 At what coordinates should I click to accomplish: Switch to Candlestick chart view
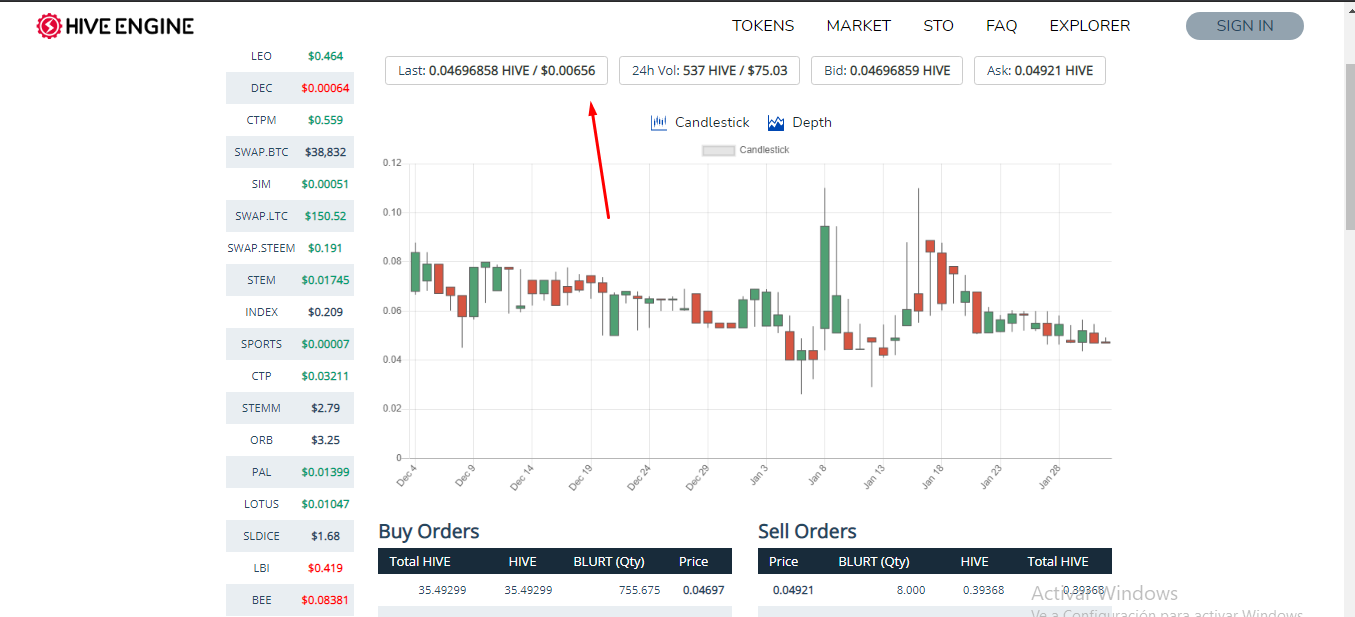point(712,123)
